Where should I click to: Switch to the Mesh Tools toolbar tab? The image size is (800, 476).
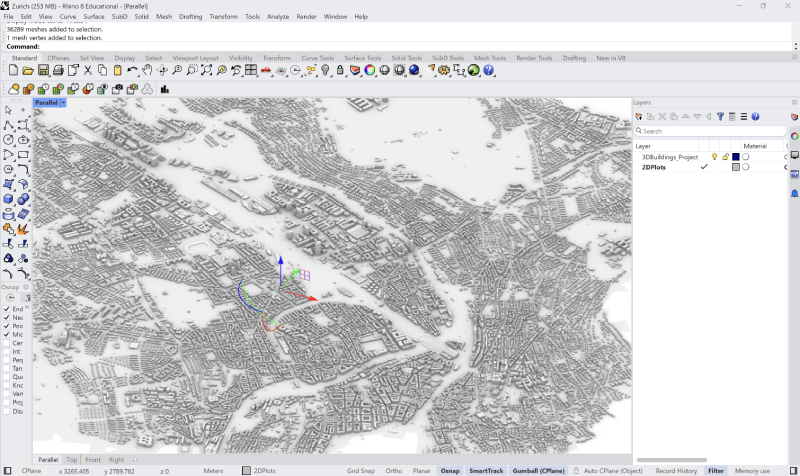tap(490, 58)
